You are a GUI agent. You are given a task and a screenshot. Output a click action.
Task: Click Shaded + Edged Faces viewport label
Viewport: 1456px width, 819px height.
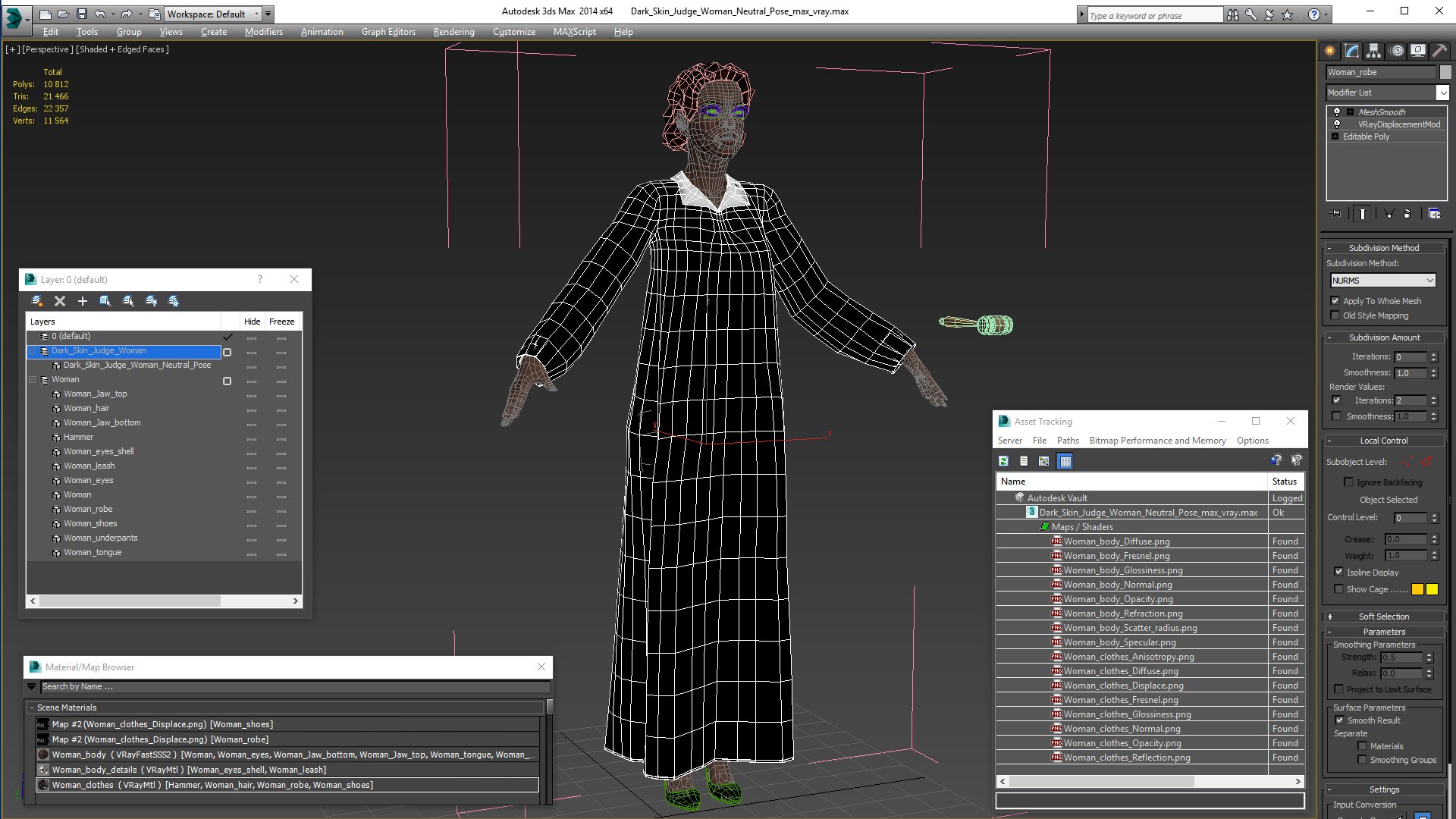point(123,49)
